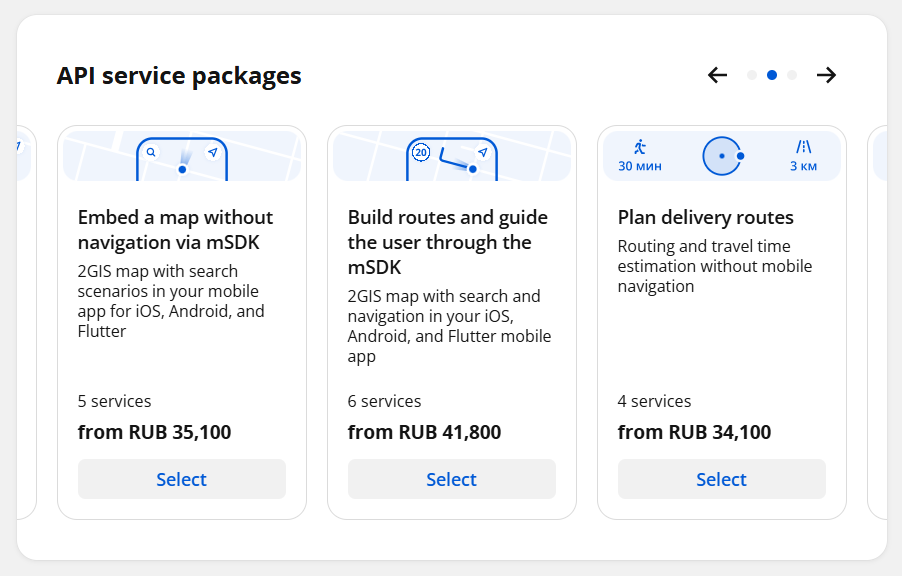Select the Embed a map package

click(x=182, y=479)
